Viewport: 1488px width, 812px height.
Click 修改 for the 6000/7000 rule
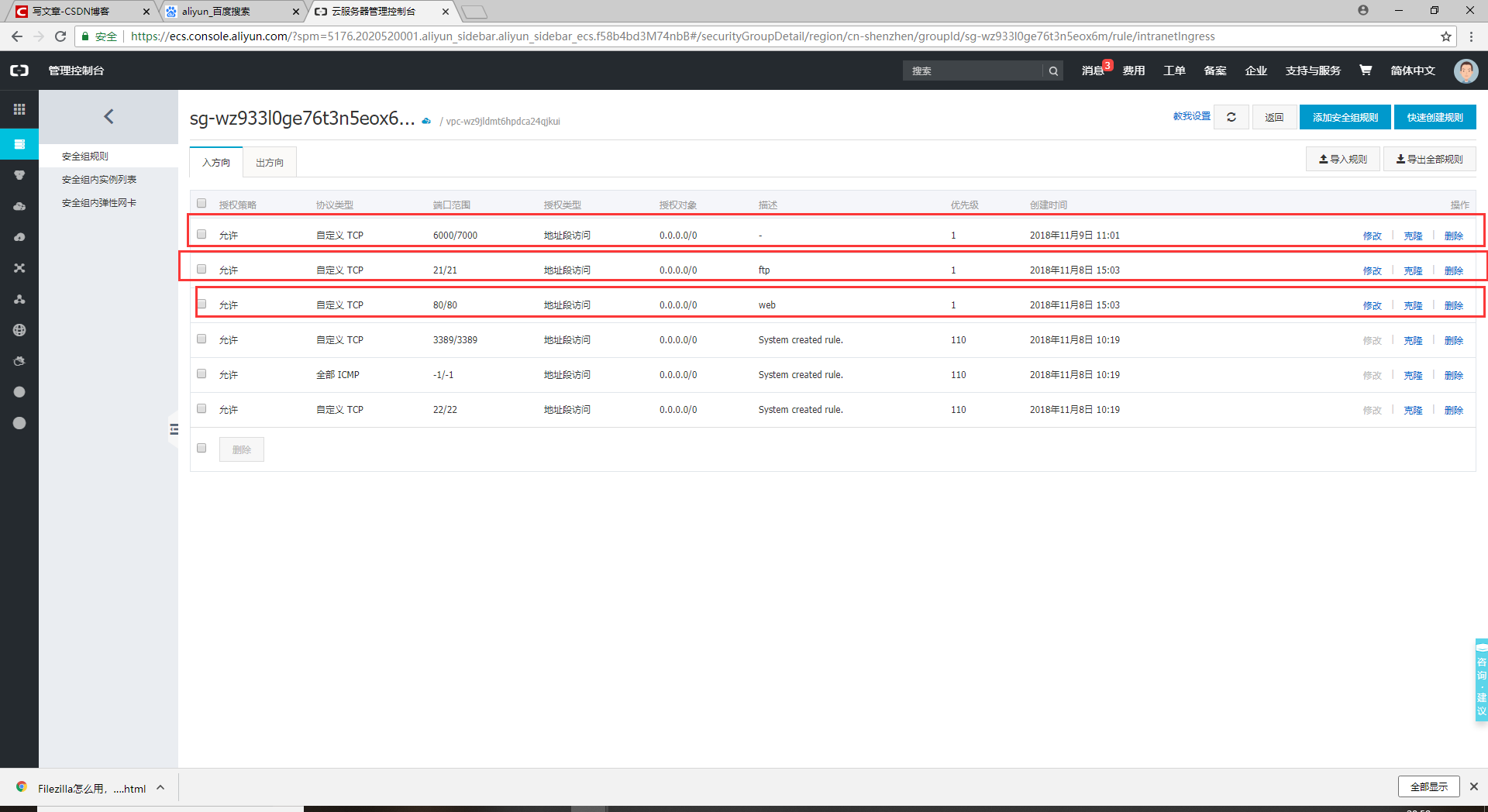(x=1373, y=236)
